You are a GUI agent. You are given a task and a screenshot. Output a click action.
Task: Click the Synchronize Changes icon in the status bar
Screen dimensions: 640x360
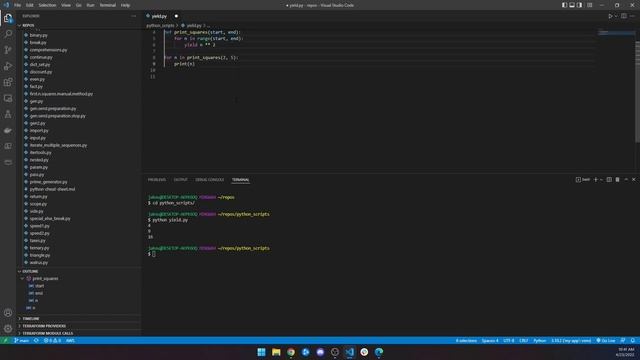(x=36, y=340)
